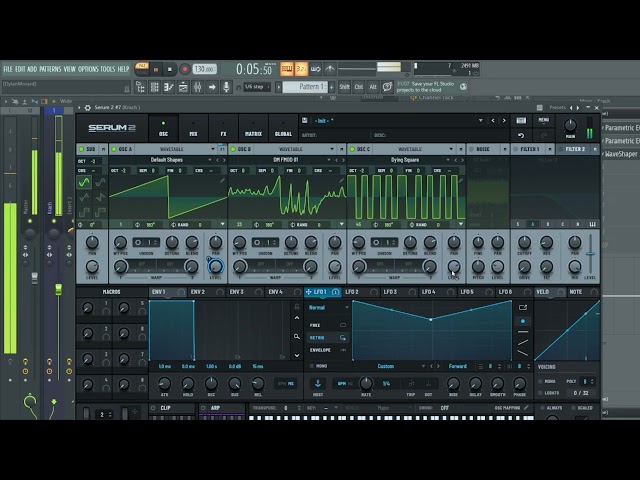Click the LFO HOST sync anchor button

click(x=318, y=384)
